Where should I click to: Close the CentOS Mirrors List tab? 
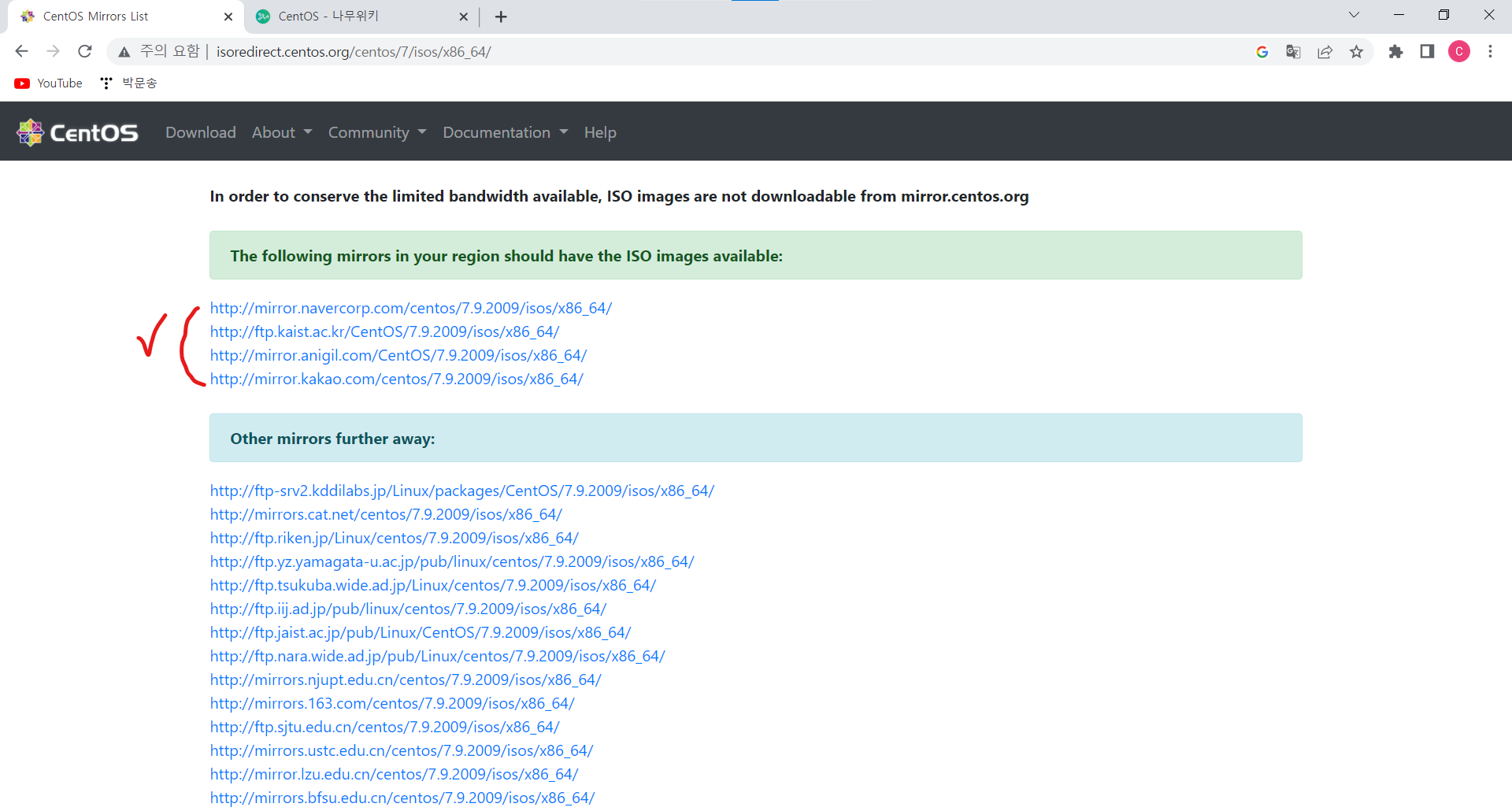[228, 17]
